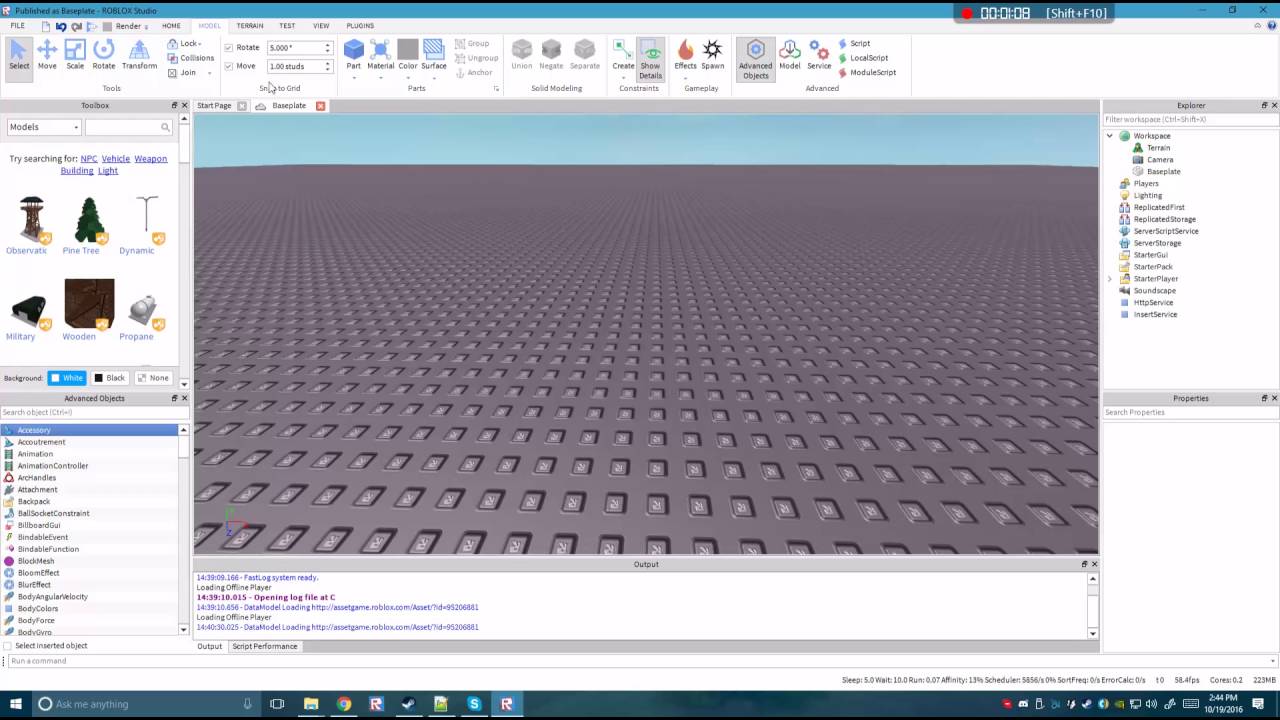Toggle the Move snap checkbox

tap(229, 66)
